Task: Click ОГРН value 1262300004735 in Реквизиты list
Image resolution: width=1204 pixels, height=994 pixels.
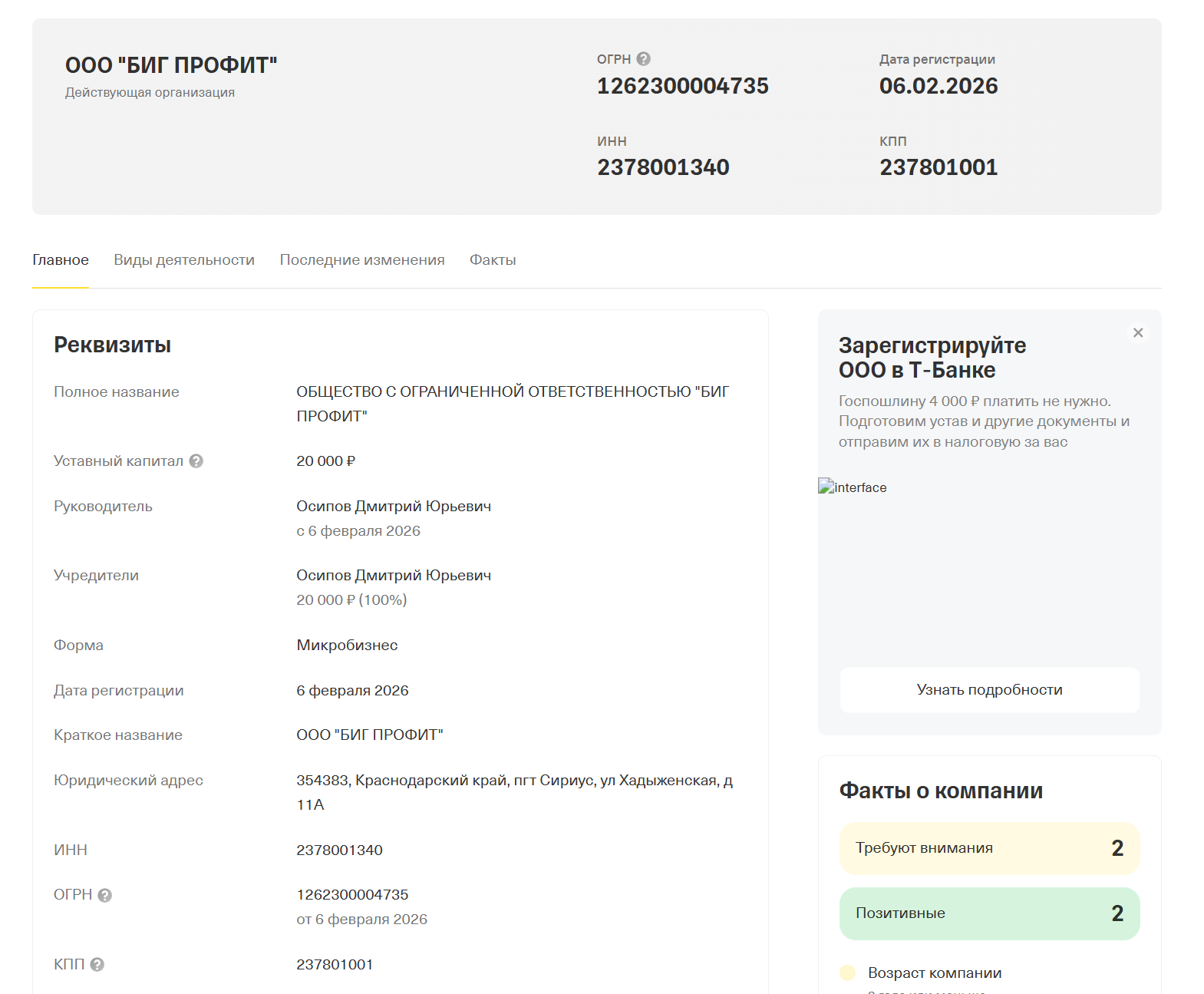Action: click(352, 895)
